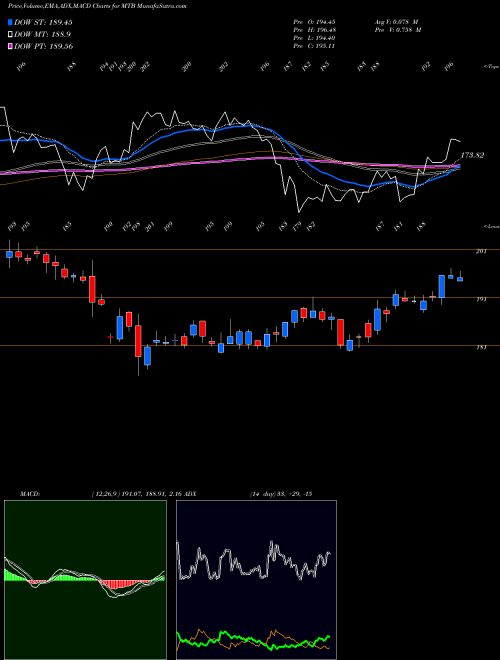
Task: Click the 'Pre H: 196.48' value
Action: (x=314, y=30)
